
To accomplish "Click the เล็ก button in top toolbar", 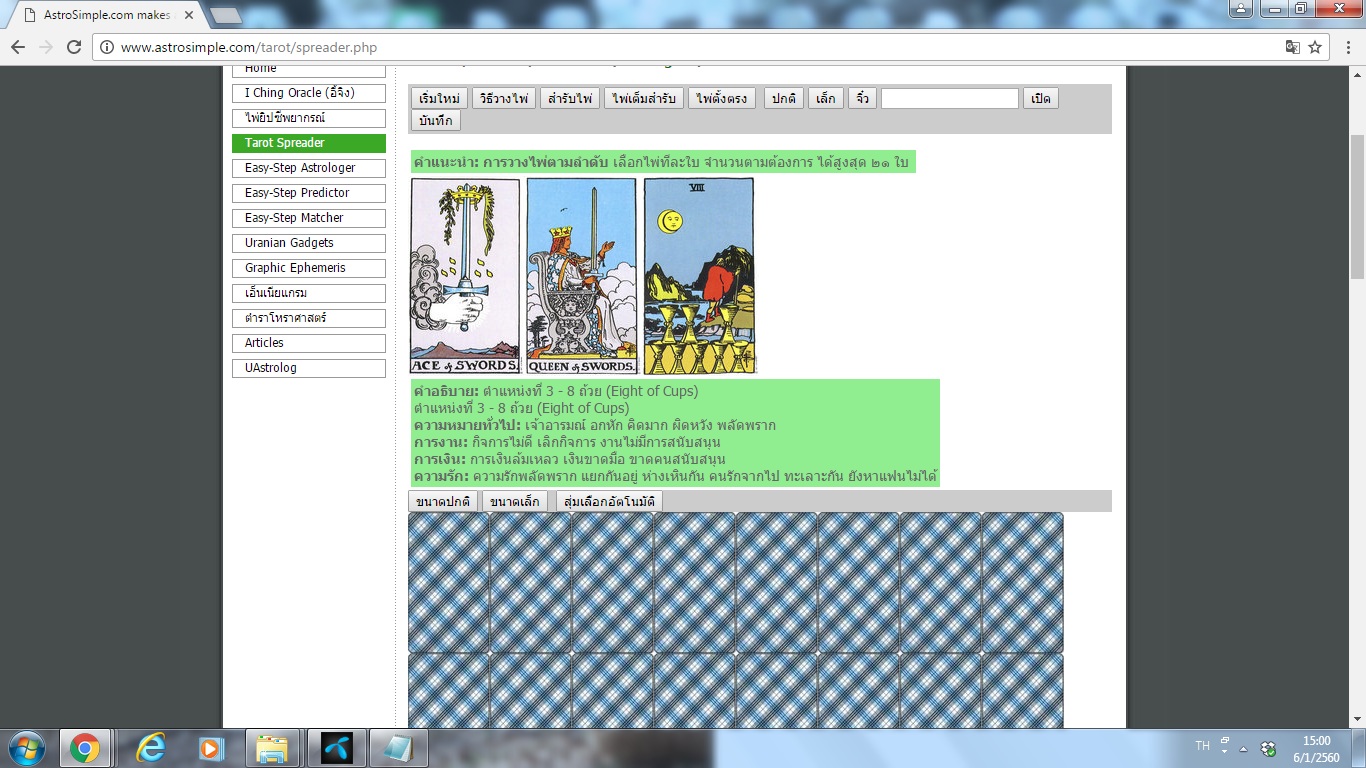I will tap(826, 98).
